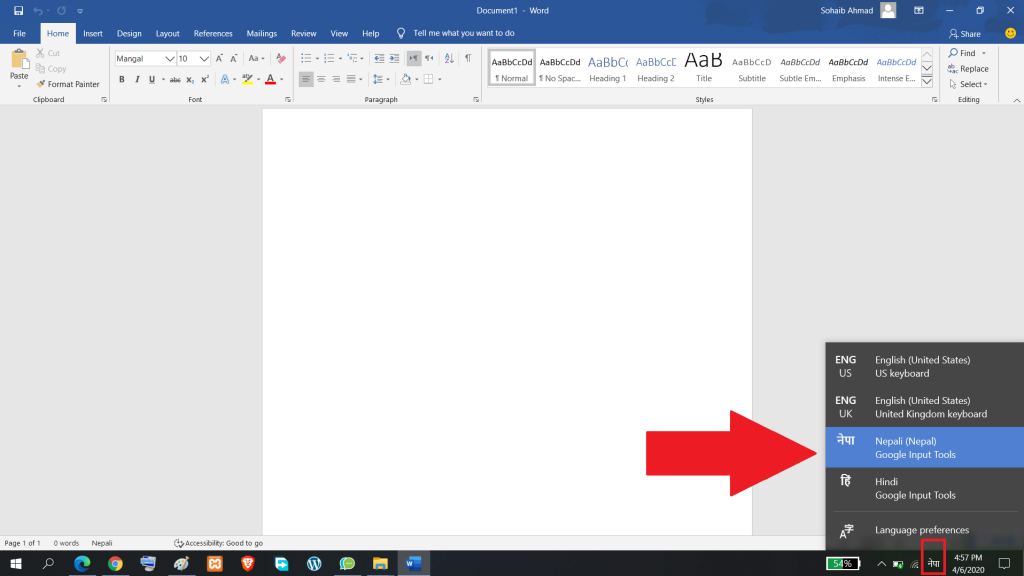Screen dimensions: 1024x576
Task: Apply subscript formatting
Action: click(190, 80)
